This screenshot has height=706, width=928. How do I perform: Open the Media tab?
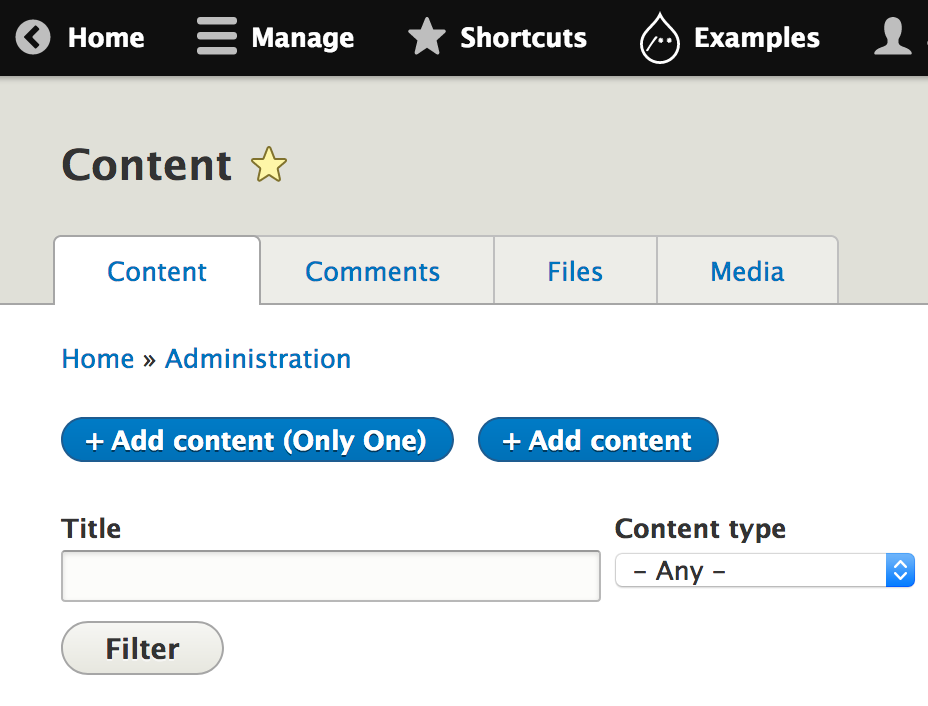pyautogui.click(x=747, y=272)
